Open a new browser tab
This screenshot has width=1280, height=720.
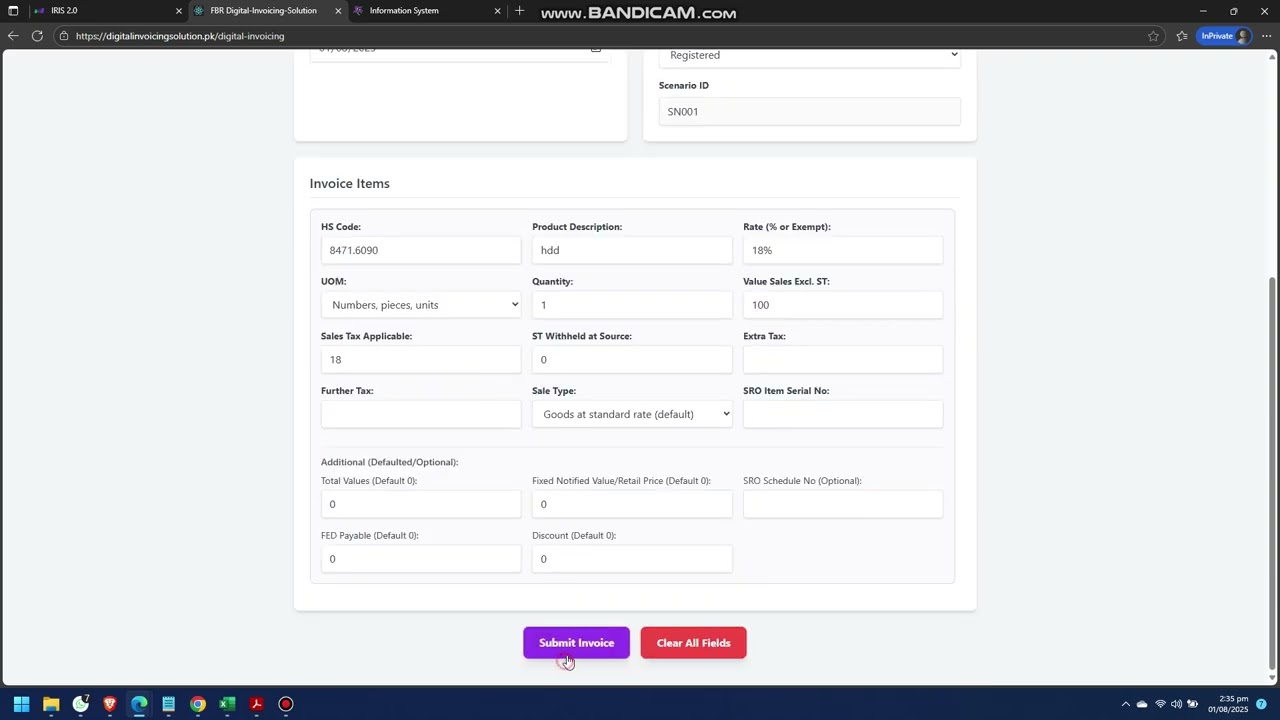pos(519,11)
